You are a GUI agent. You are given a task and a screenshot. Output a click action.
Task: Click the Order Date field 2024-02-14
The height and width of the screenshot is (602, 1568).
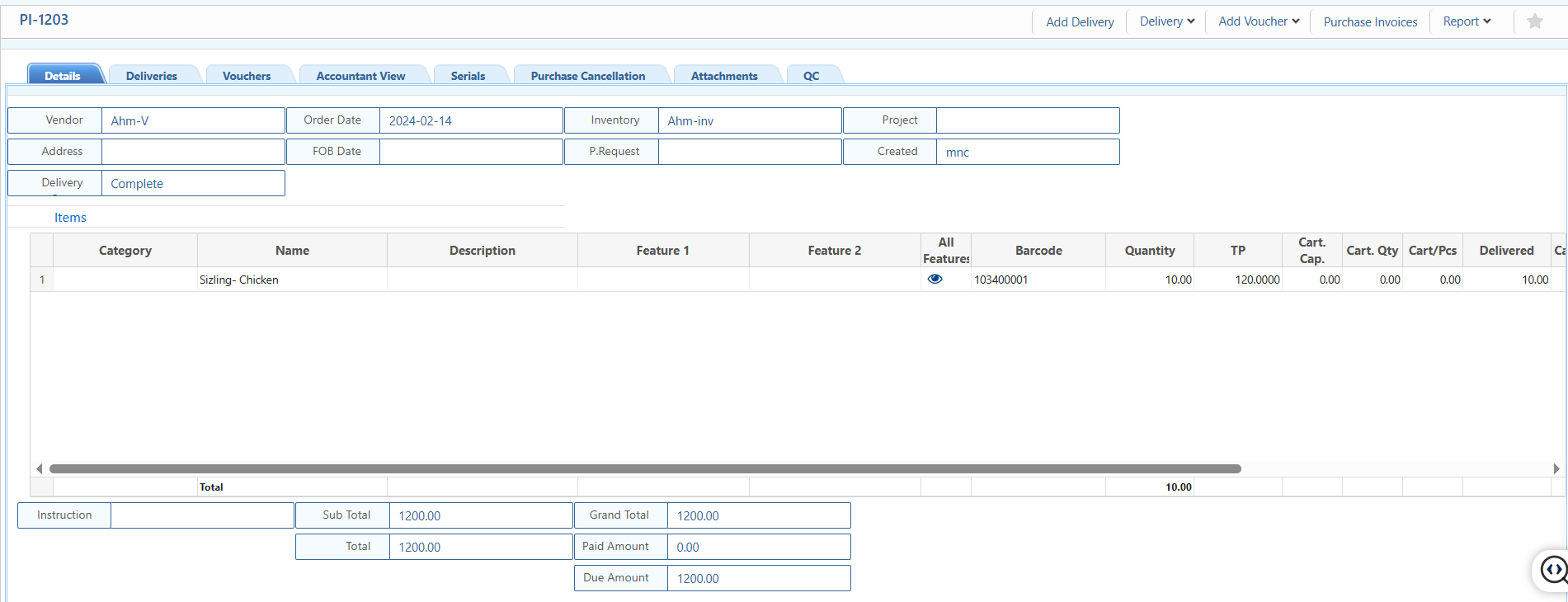pos(471,120)
